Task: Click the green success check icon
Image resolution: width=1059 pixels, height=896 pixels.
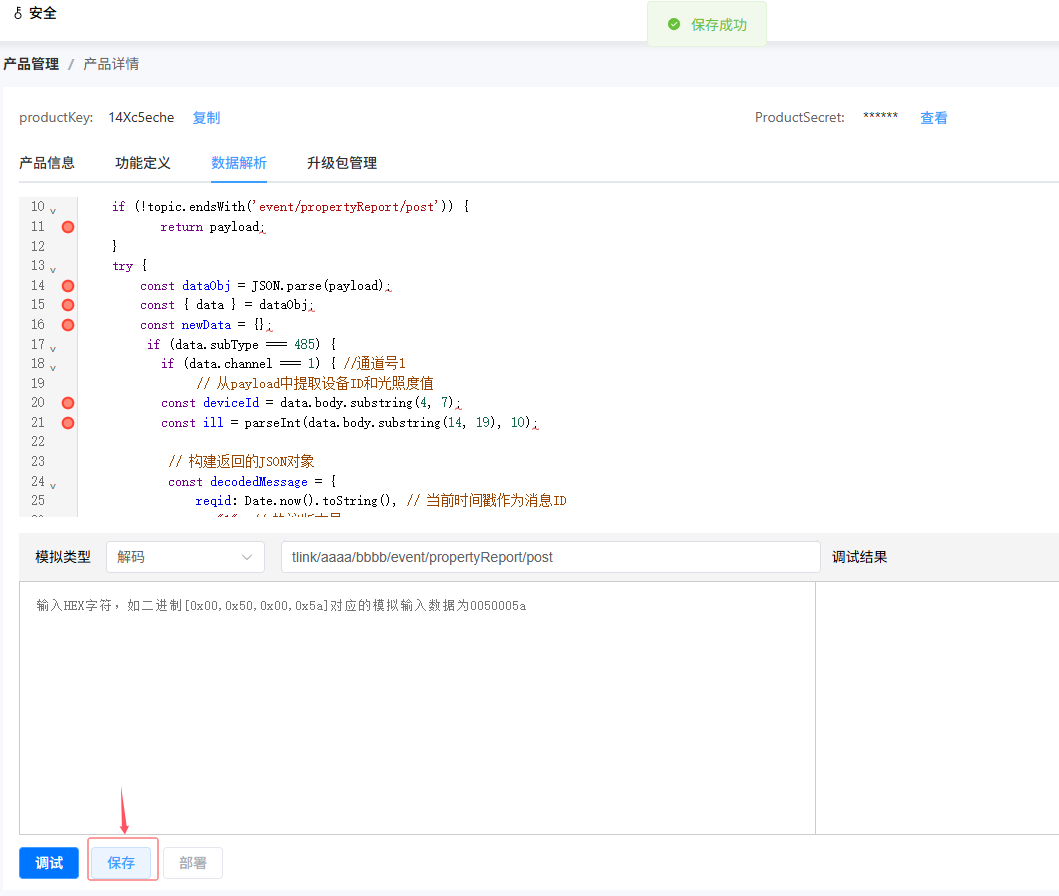Action: (673, 24)
